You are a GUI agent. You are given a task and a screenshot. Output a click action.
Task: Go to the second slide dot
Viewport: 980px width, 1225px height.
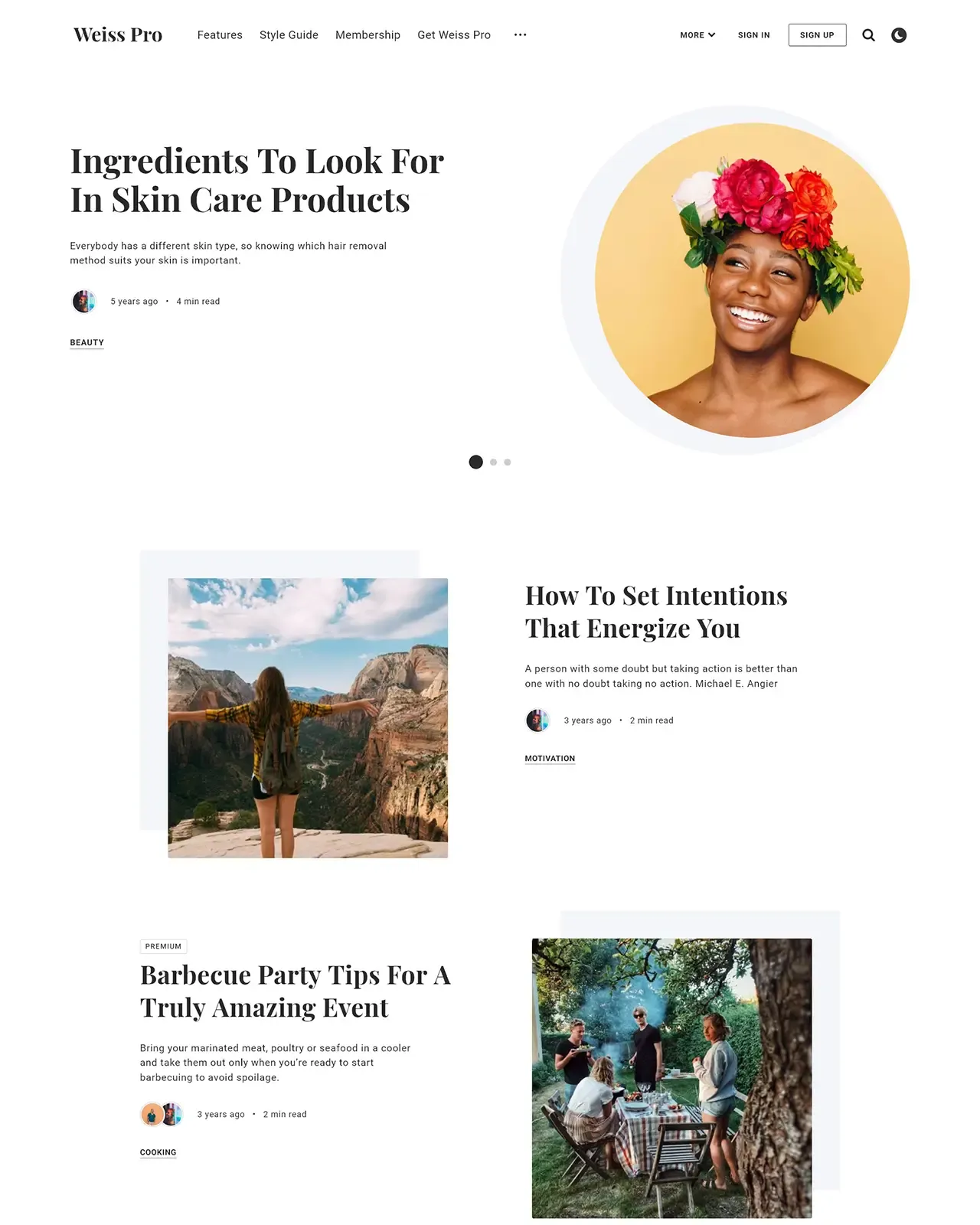pos(494,462)
